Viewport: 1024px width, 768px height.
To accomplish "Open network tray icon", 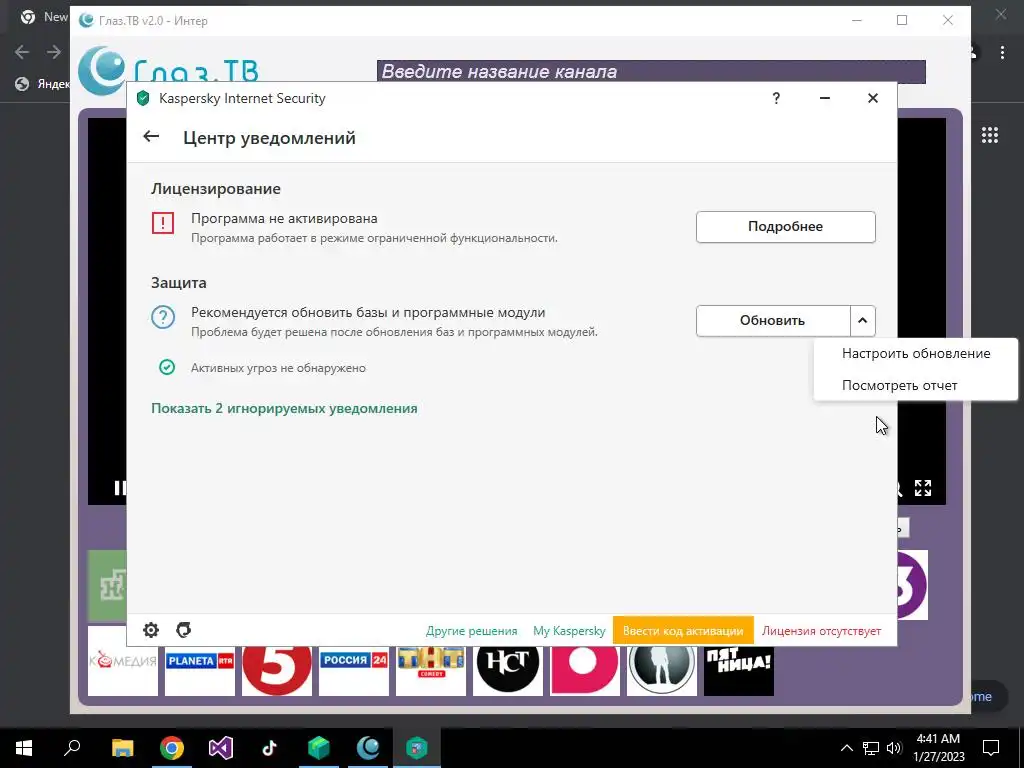I will pos(871,748).
